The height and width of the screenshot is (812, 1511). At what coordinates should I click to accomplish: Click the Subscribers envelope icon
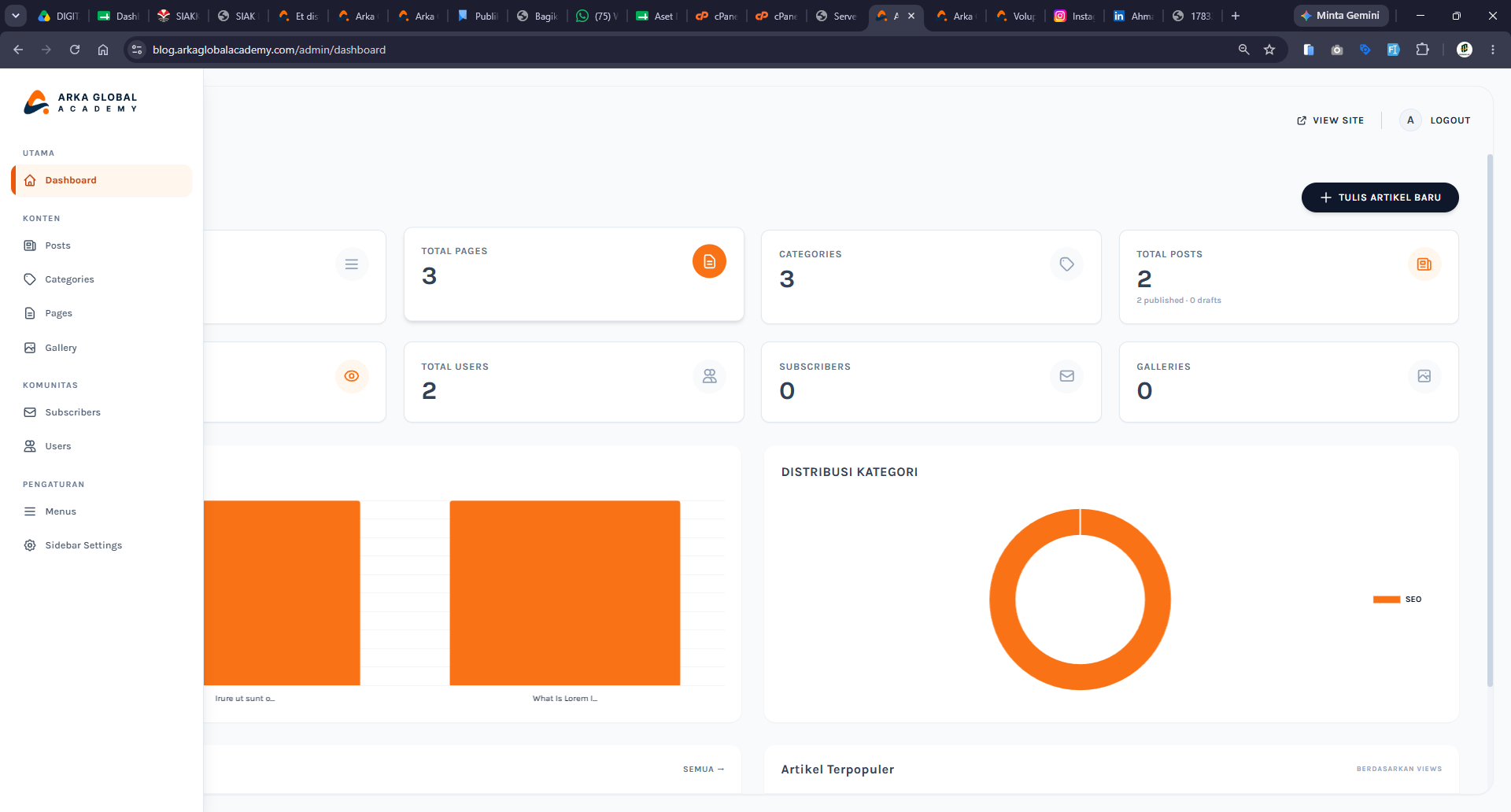[x=1066, y=376]
